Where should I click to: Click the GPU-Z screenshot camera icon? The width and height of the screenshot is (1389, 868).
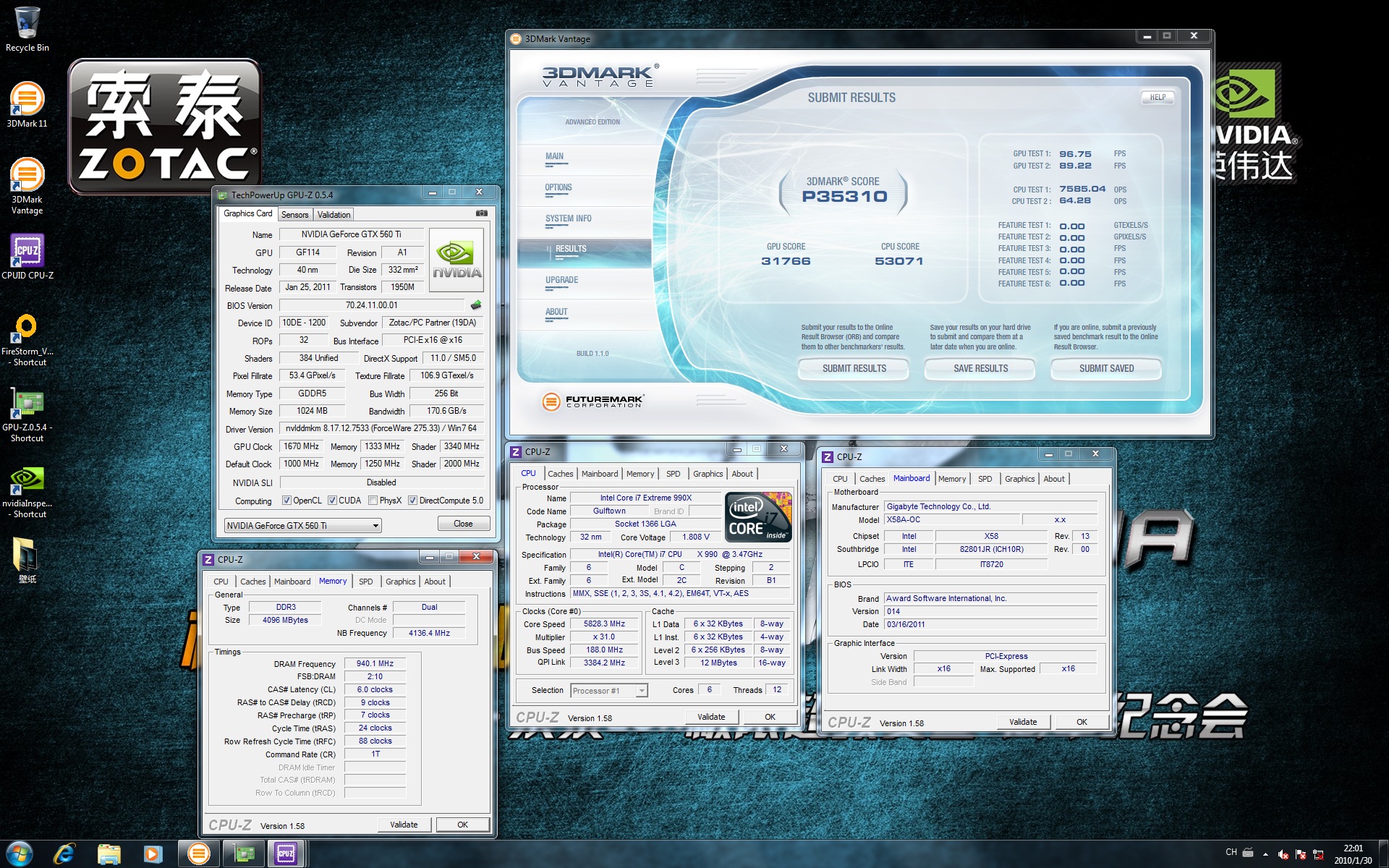[x=481, y=213]
